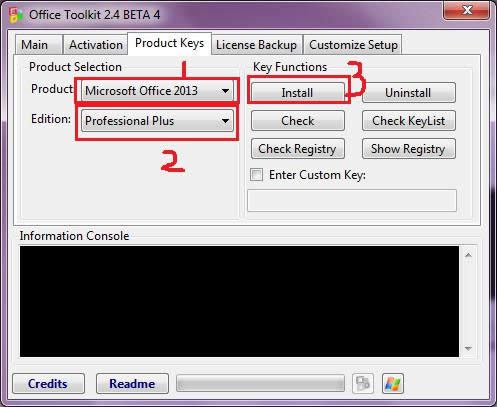Click the custom key input field
The image size is (497, 407).
352,200
